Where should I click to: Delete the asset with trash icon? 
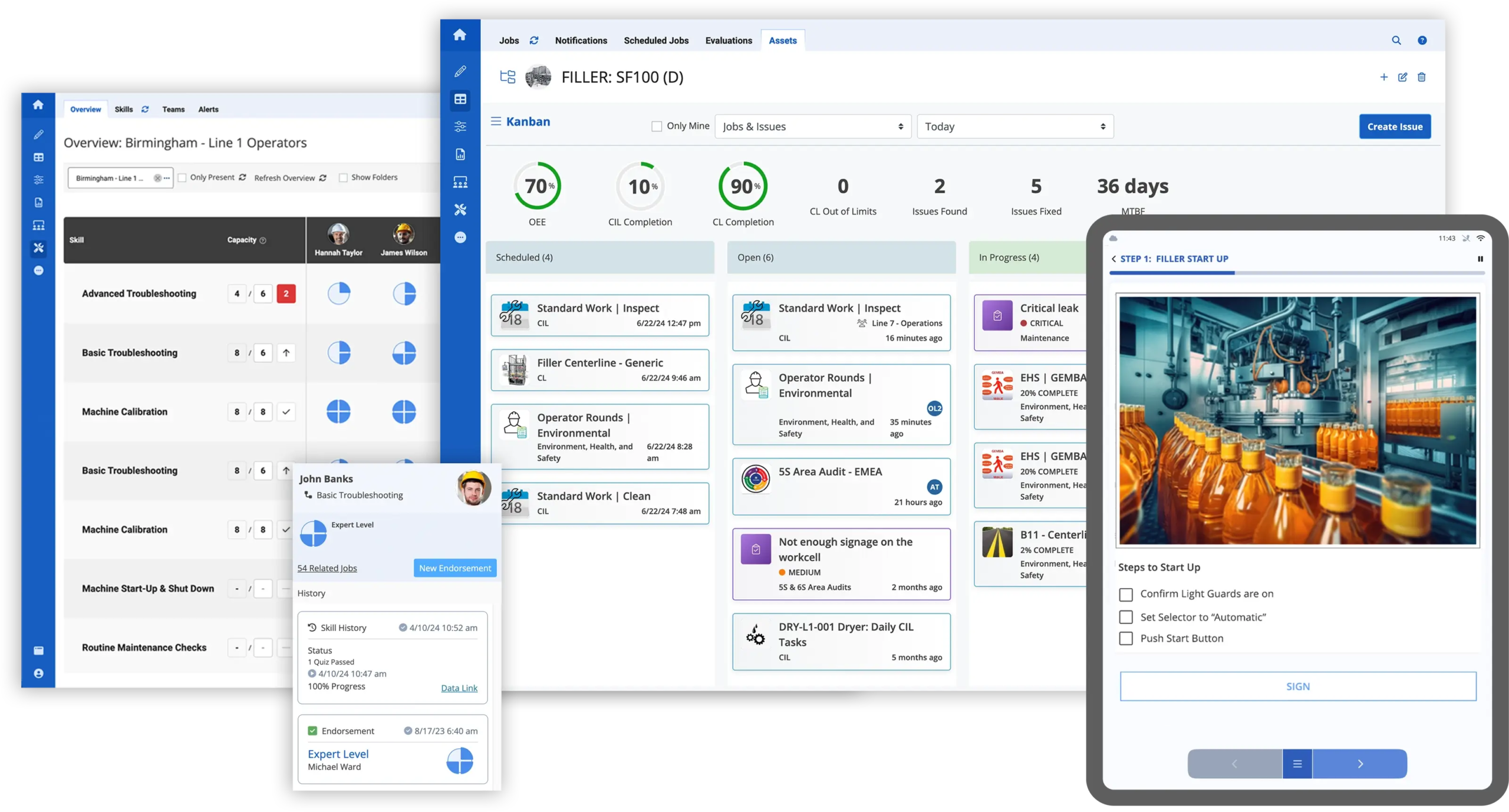coord(1421,77)
